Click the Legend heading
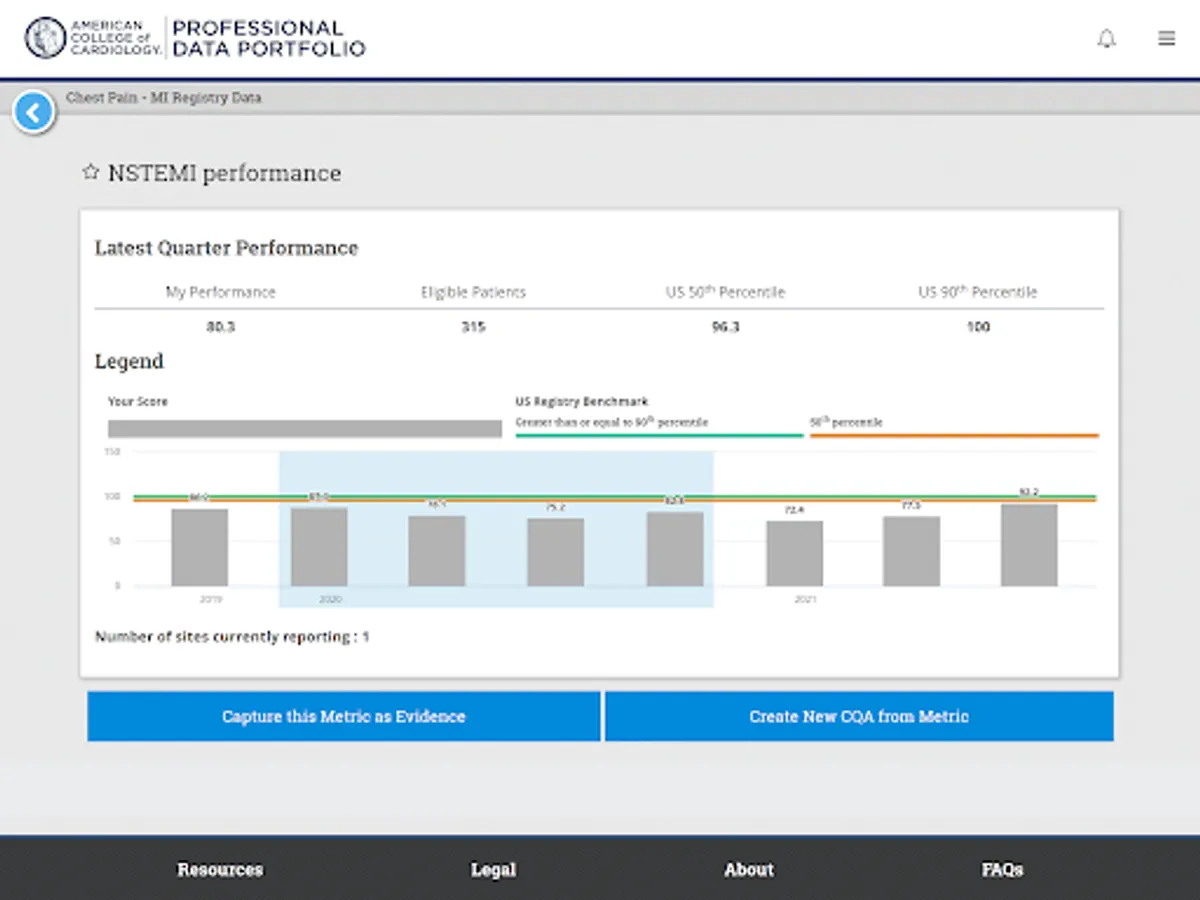1200x900 pixels. [x=129, y=361]
